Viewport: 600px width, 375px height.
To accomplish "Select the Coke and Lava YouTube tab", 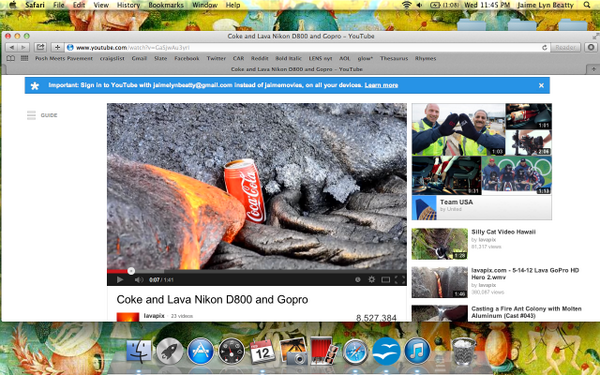I will 297,69.
